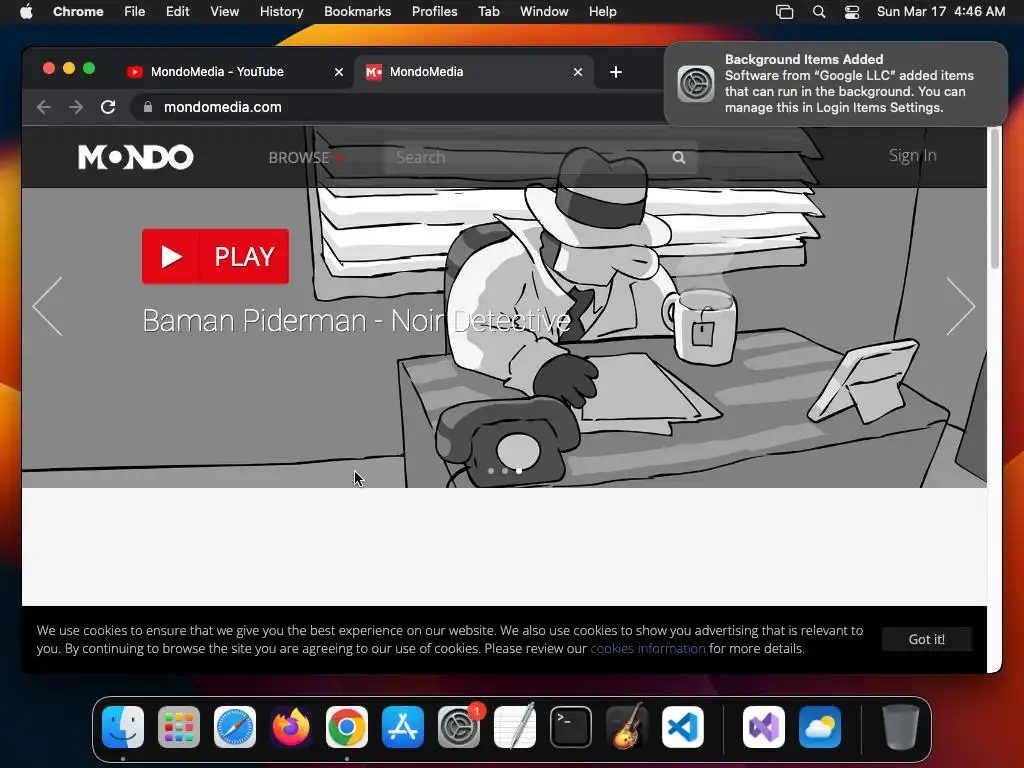Open the Profiles menu
1024x768 pixels.
tap(434, 12)
